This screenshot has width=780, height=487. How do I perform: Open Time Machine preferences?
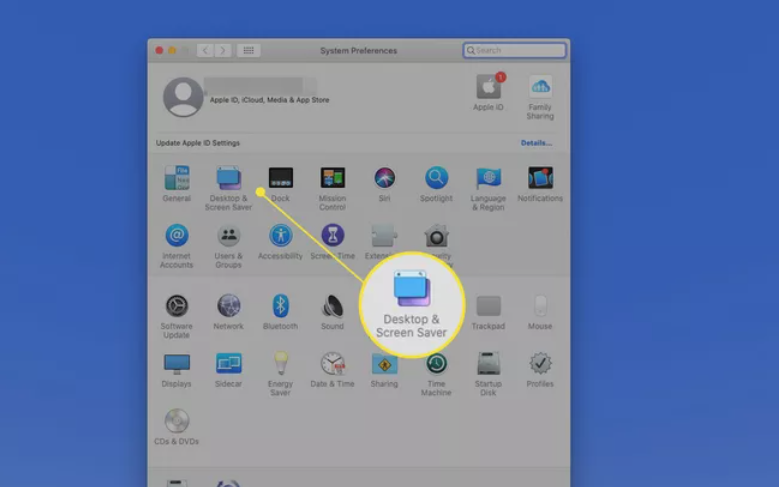coord(436,374)
